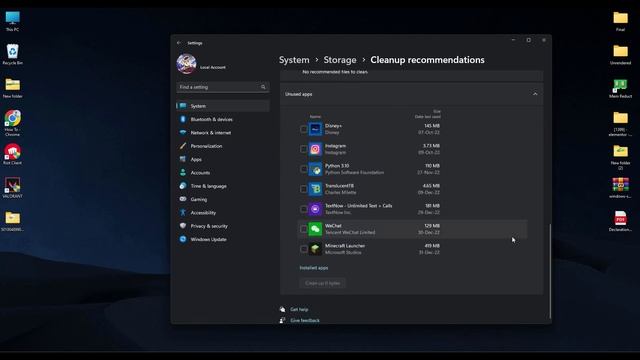Click the WeChat app icon
Screen dimensions: 640x360
point(315,229)
